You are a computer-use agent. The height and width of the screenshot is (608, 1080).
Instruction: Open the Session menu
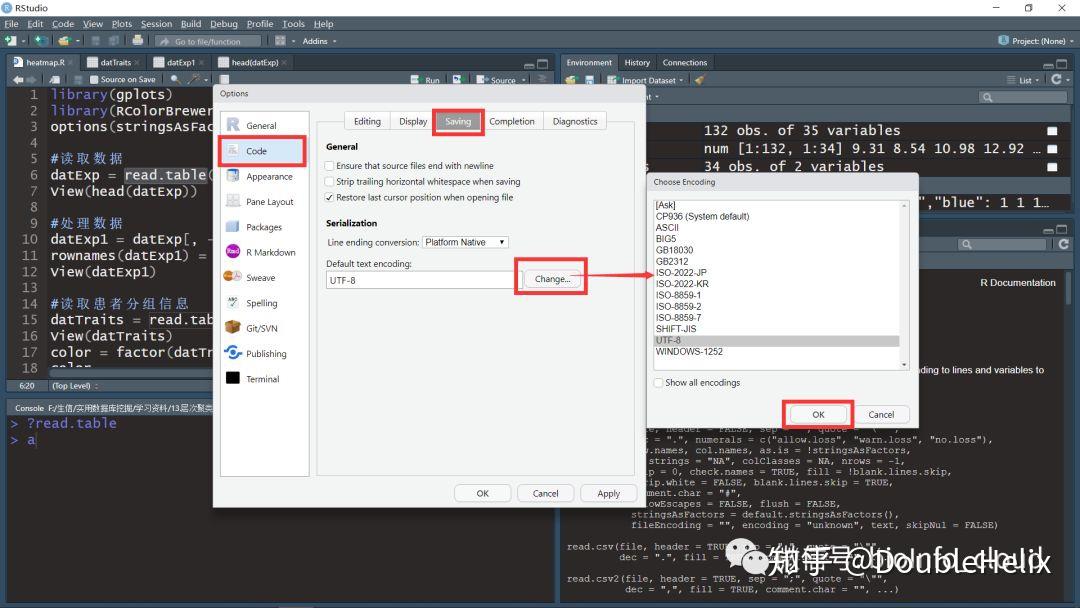156,23
